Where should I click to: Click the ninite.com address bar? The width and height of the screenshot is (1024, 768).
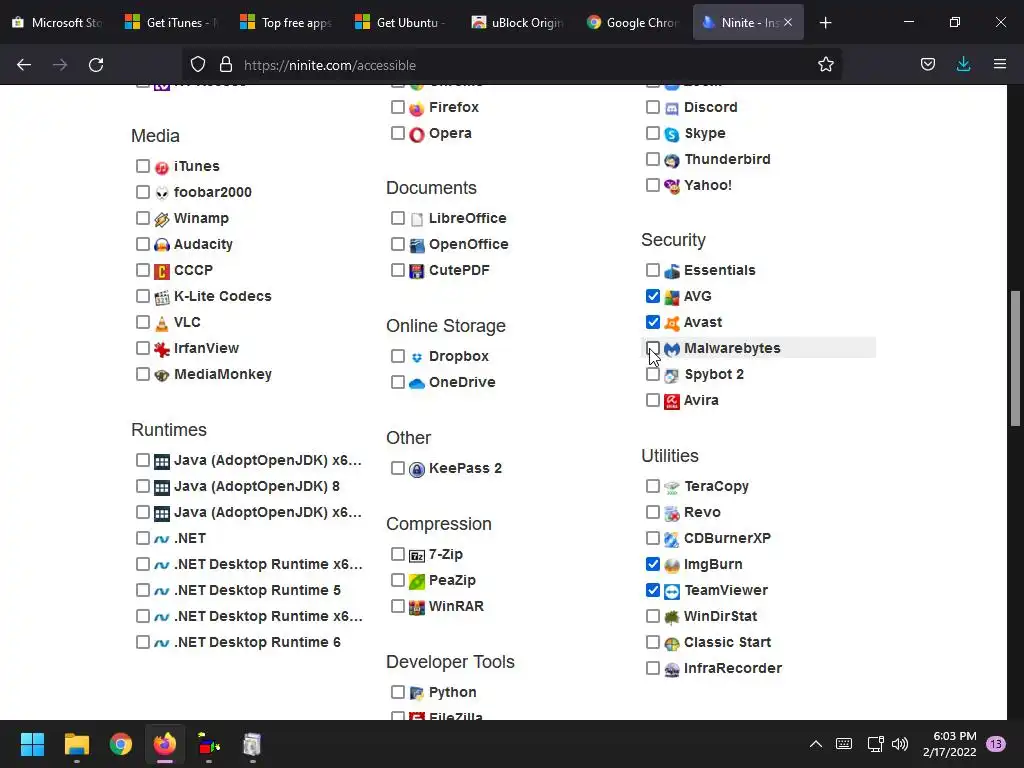click(511, 65)
